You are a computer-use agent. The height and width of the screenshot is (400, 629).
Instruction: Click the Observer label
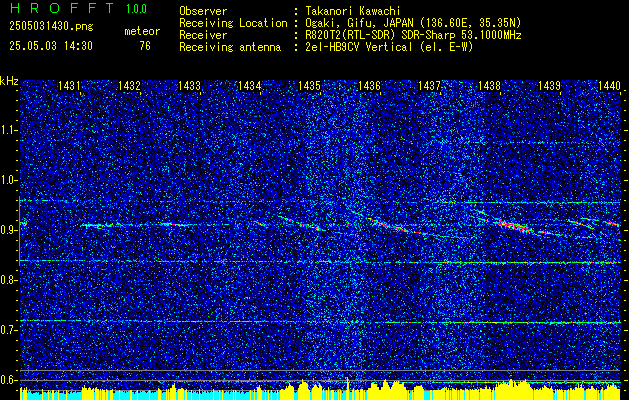(203, 11)
